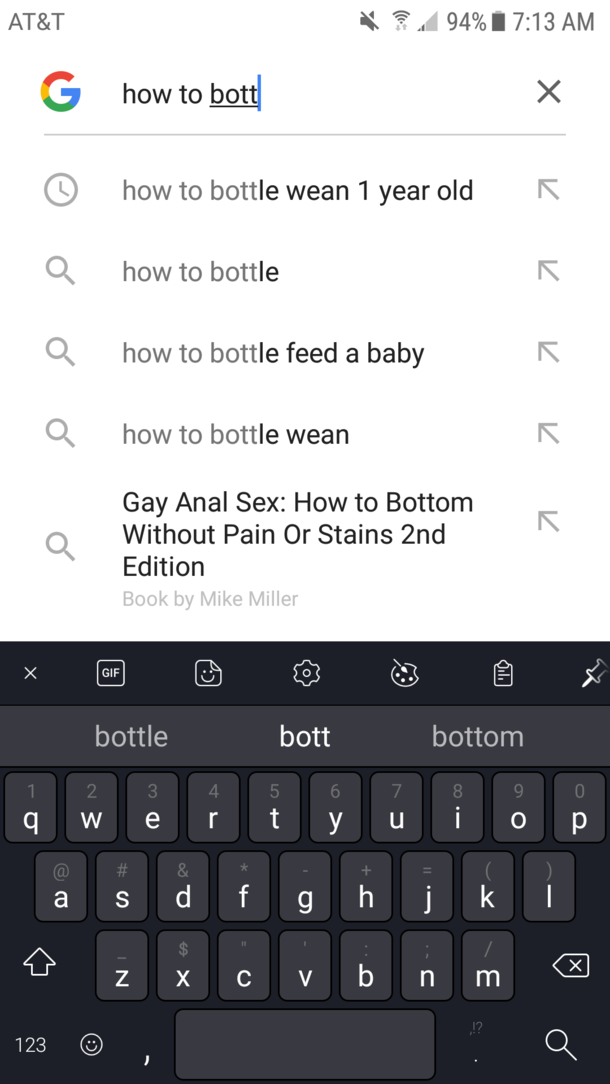
Task: Open keyboard theme palette
Action: tap(404, 674)
